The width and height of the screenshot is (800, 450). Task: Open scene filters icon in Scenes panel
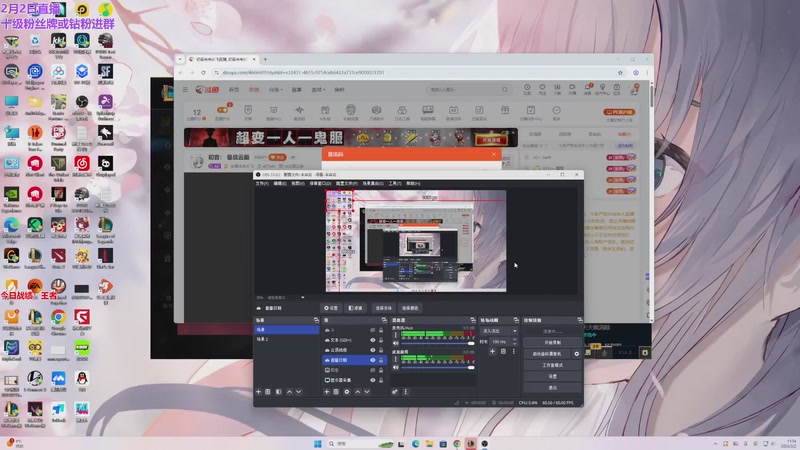279,392
